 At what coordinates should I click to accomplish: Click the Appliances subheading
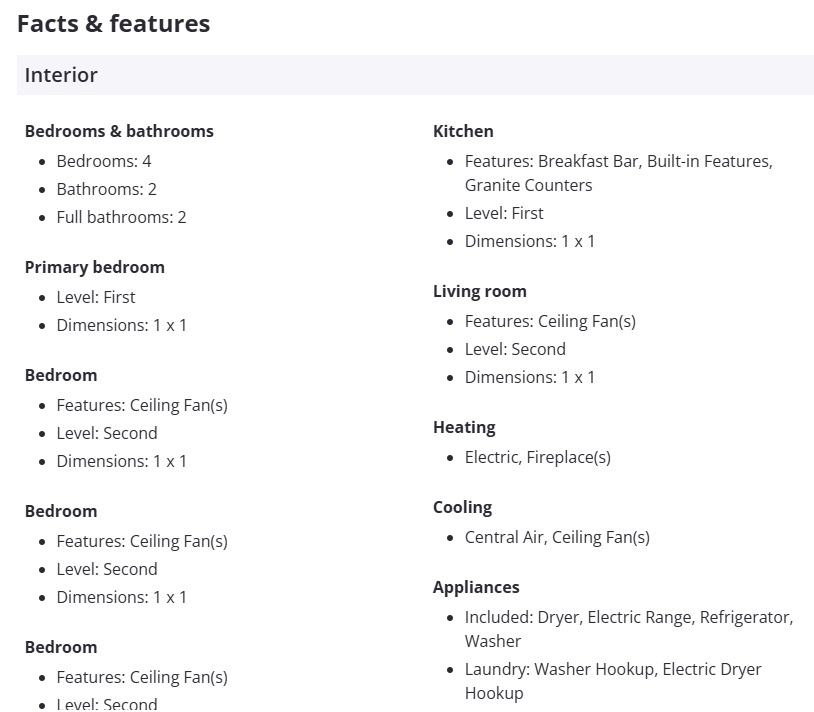click(x=476, y=587)
